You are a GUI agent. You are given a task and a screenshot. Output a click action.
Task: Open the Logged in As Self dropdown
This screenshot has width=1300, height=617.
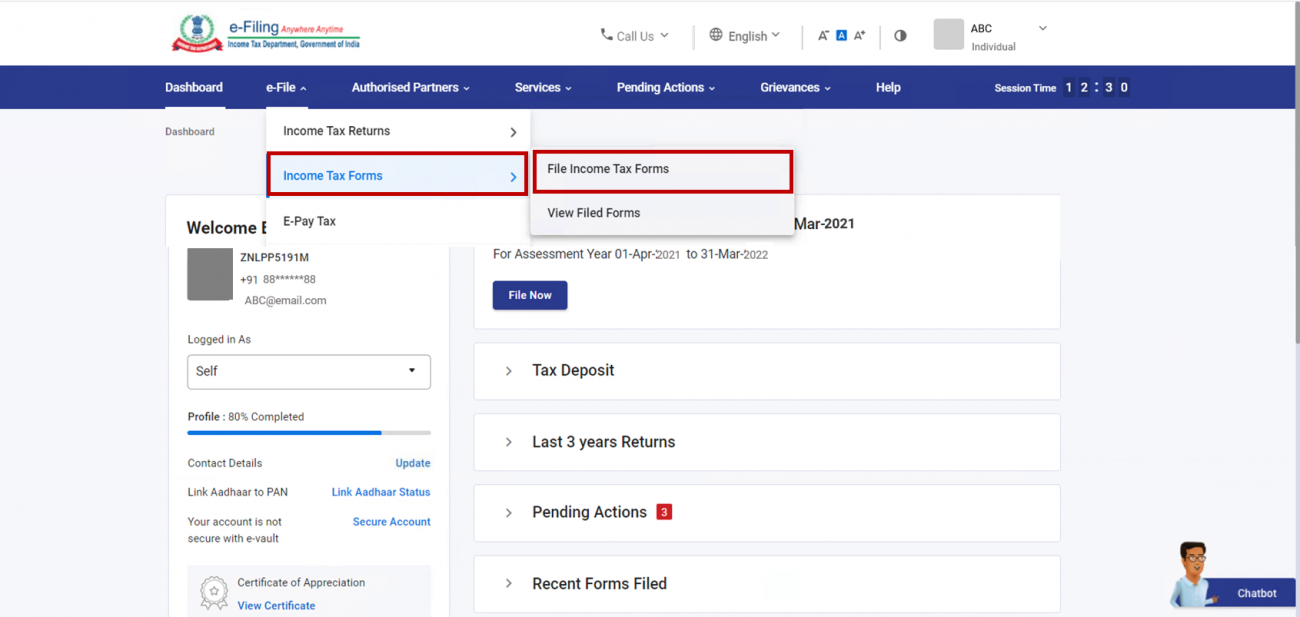pos(308,371)
